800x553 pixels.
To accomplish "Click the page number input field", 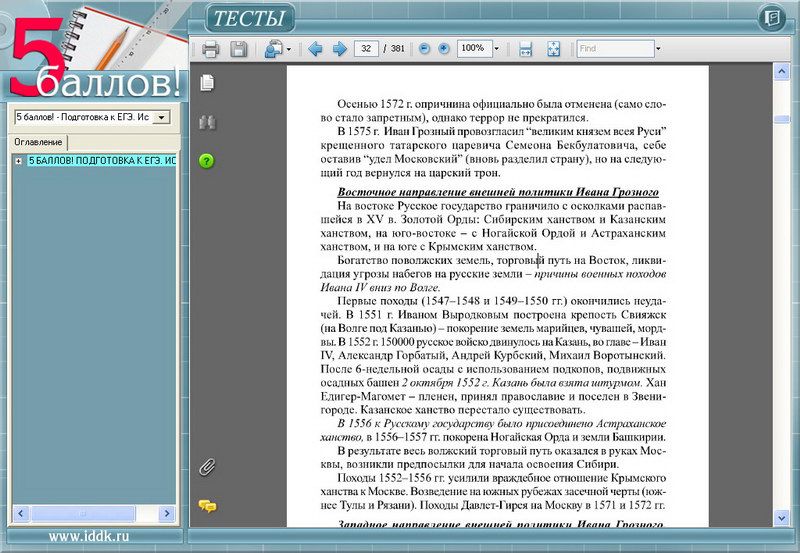I will click(x=367, y=48).
